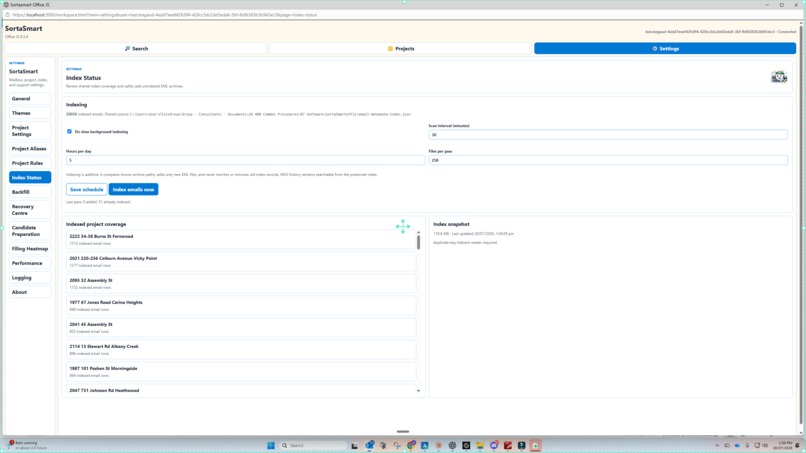806x453 pixels.
Task: Show hidden system tray icons chevron
Action: click(717, 446)
